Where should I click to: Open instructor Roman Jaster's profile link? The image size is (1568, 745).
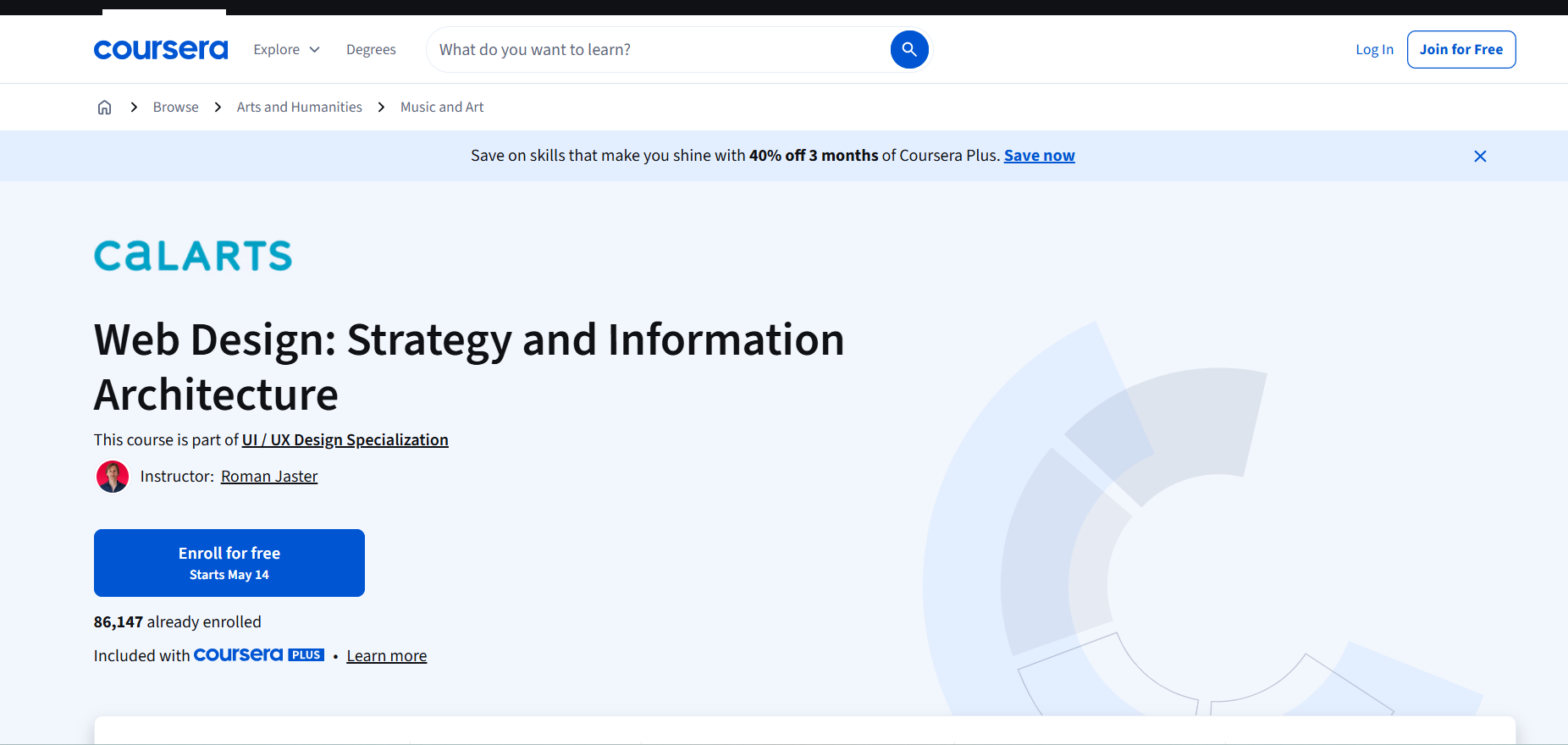point(269,476)
